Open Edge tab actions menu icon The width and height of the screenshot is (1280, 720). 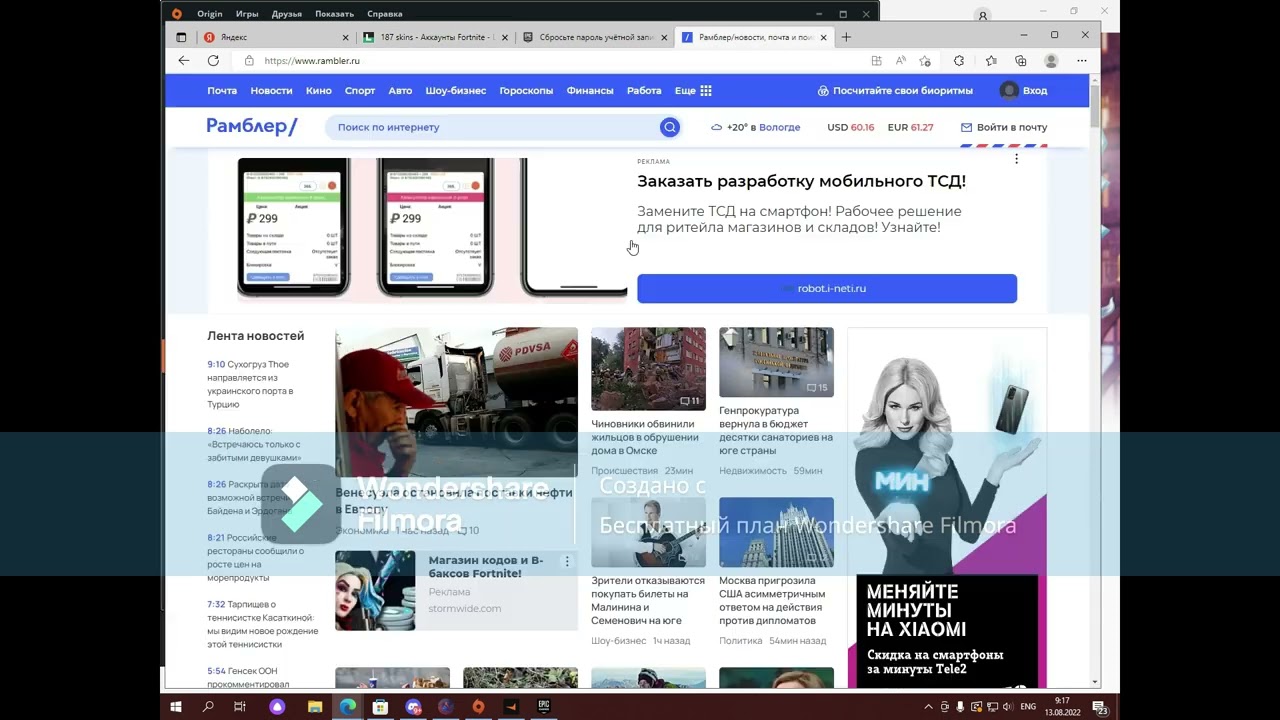pos(181,37)
